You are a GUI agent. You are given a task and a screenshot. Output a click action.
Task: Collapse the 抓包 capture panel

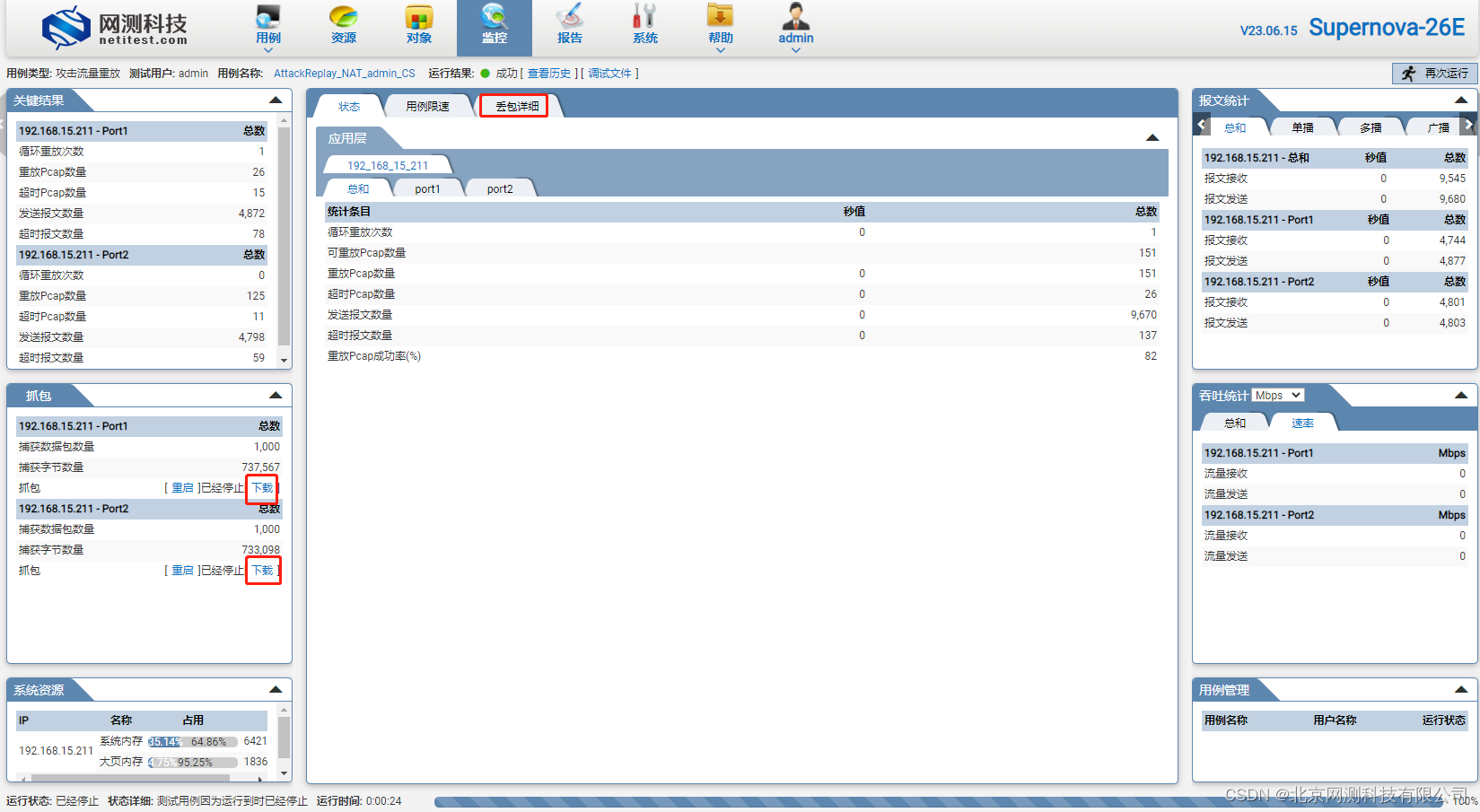[276, 396]
